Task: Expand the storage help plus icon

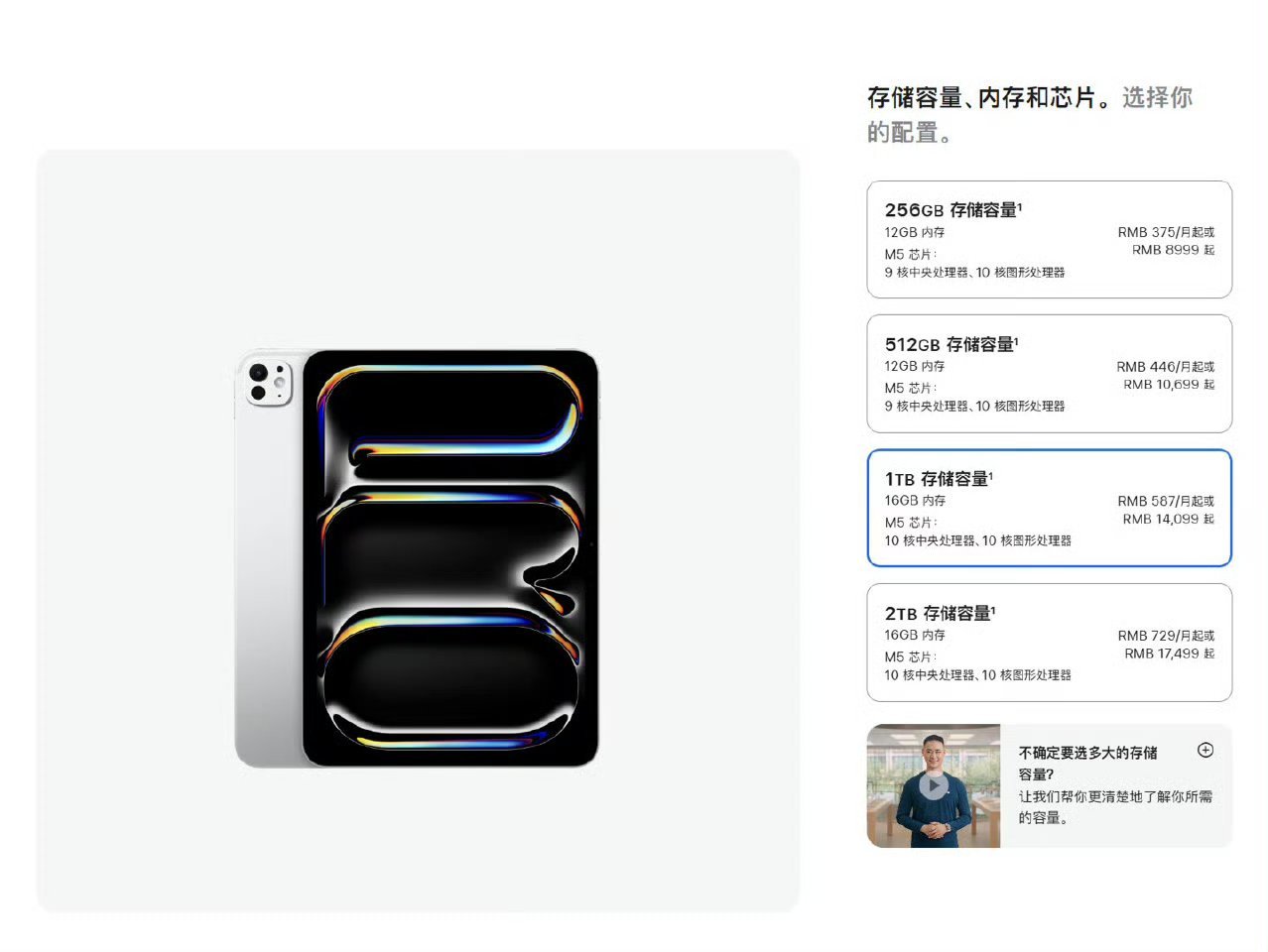Action: click(1205, 750)
